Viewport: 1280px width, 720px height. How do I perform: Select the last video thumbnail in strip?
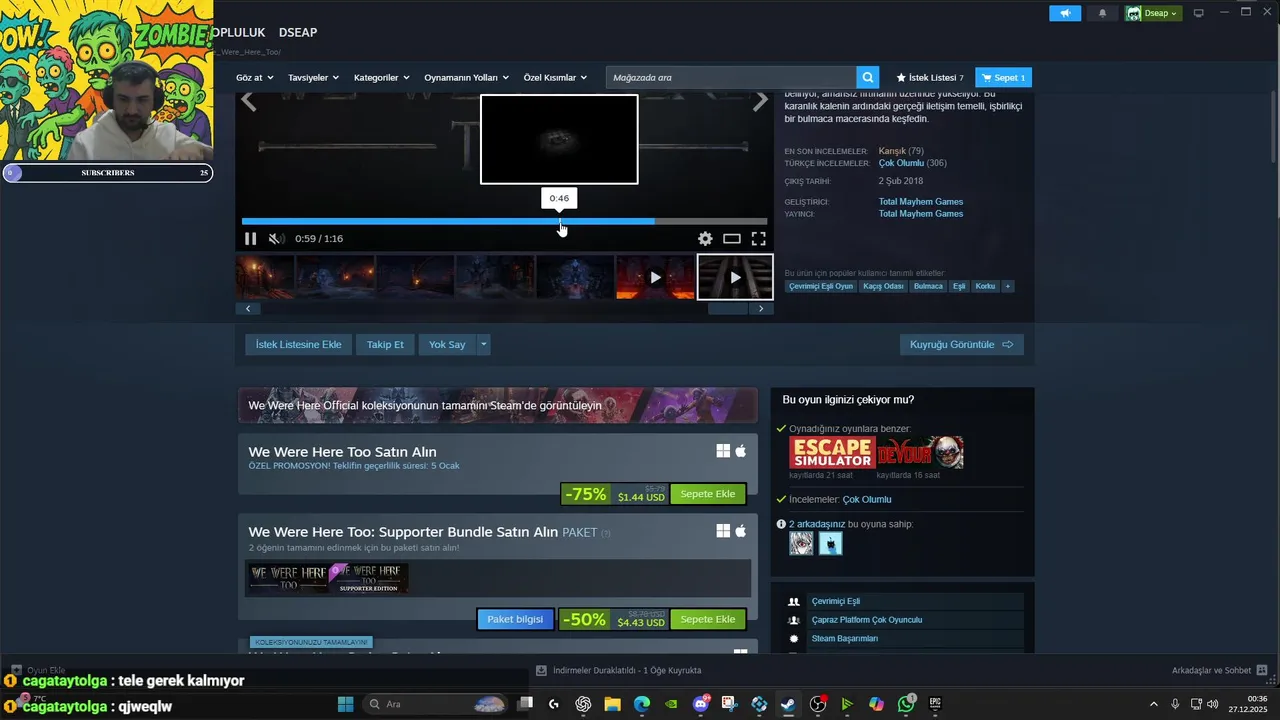[x=735, y=277]
